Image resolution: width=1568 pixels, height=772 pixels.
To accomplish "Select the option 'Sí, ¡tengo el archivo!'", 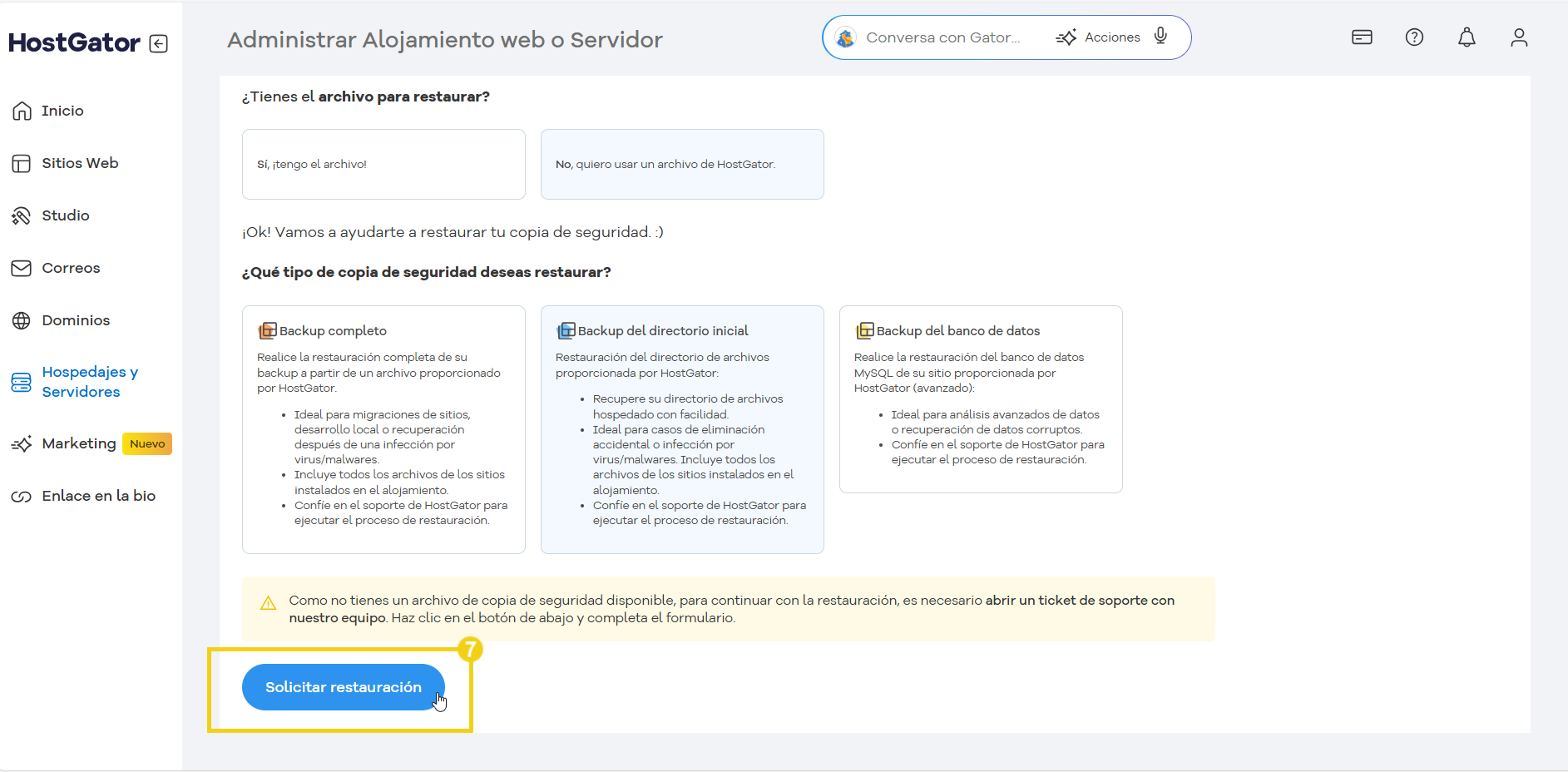I will pos(383,164).
